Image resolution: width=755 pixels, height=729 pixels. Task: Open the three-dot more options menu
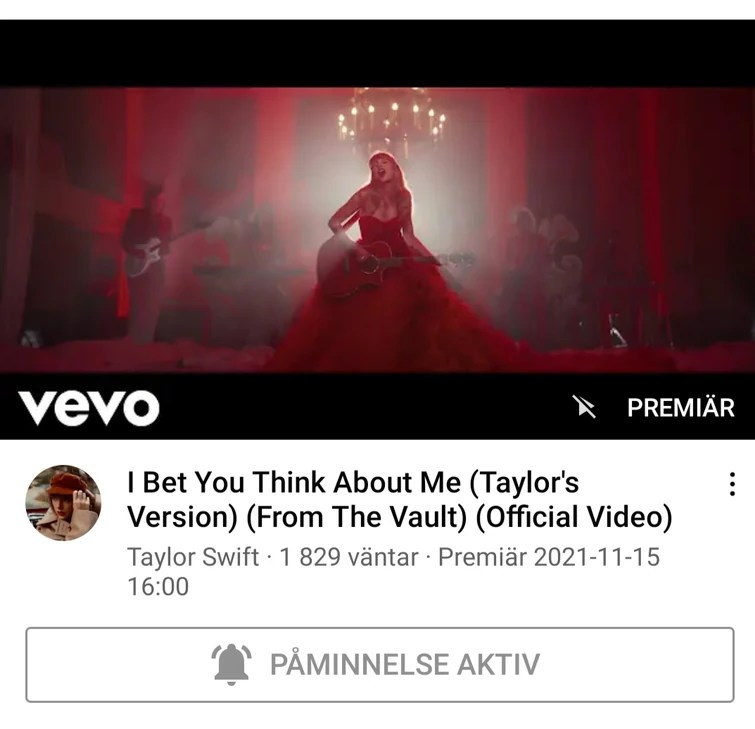pyautogui.click(x=732, y=484)
